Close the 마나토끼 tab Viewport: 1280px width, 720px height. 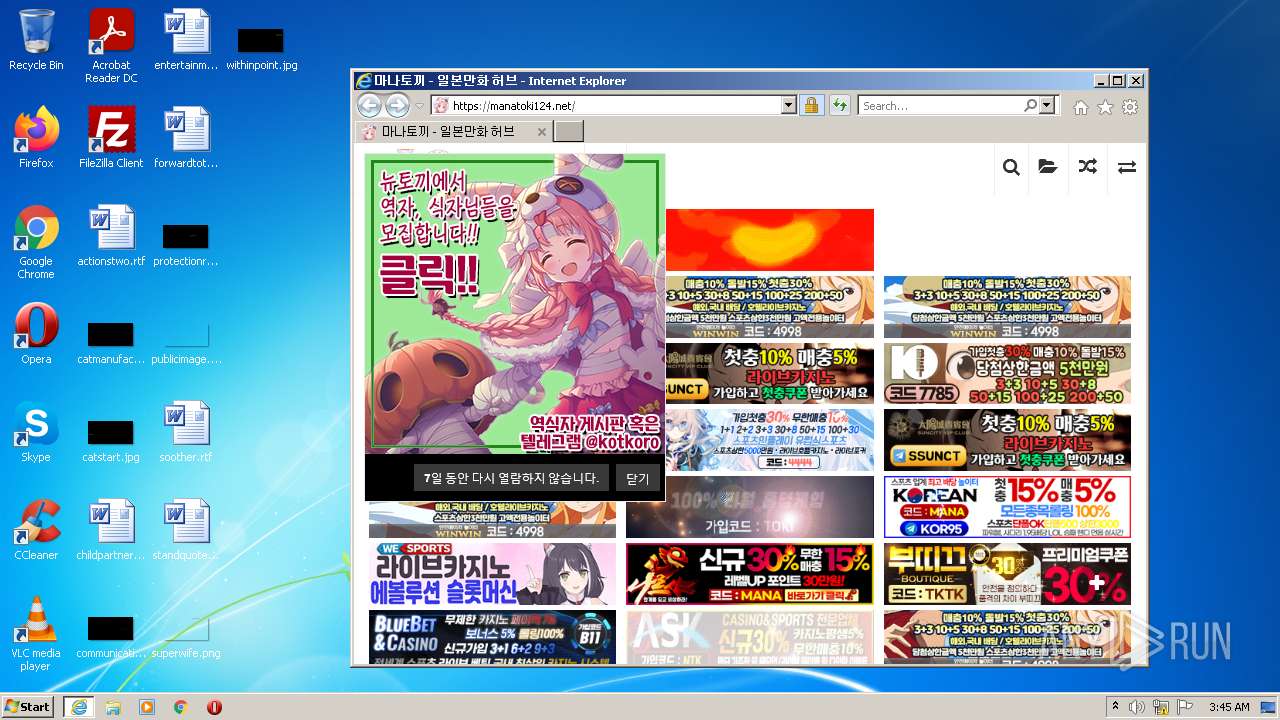(542, 131)
